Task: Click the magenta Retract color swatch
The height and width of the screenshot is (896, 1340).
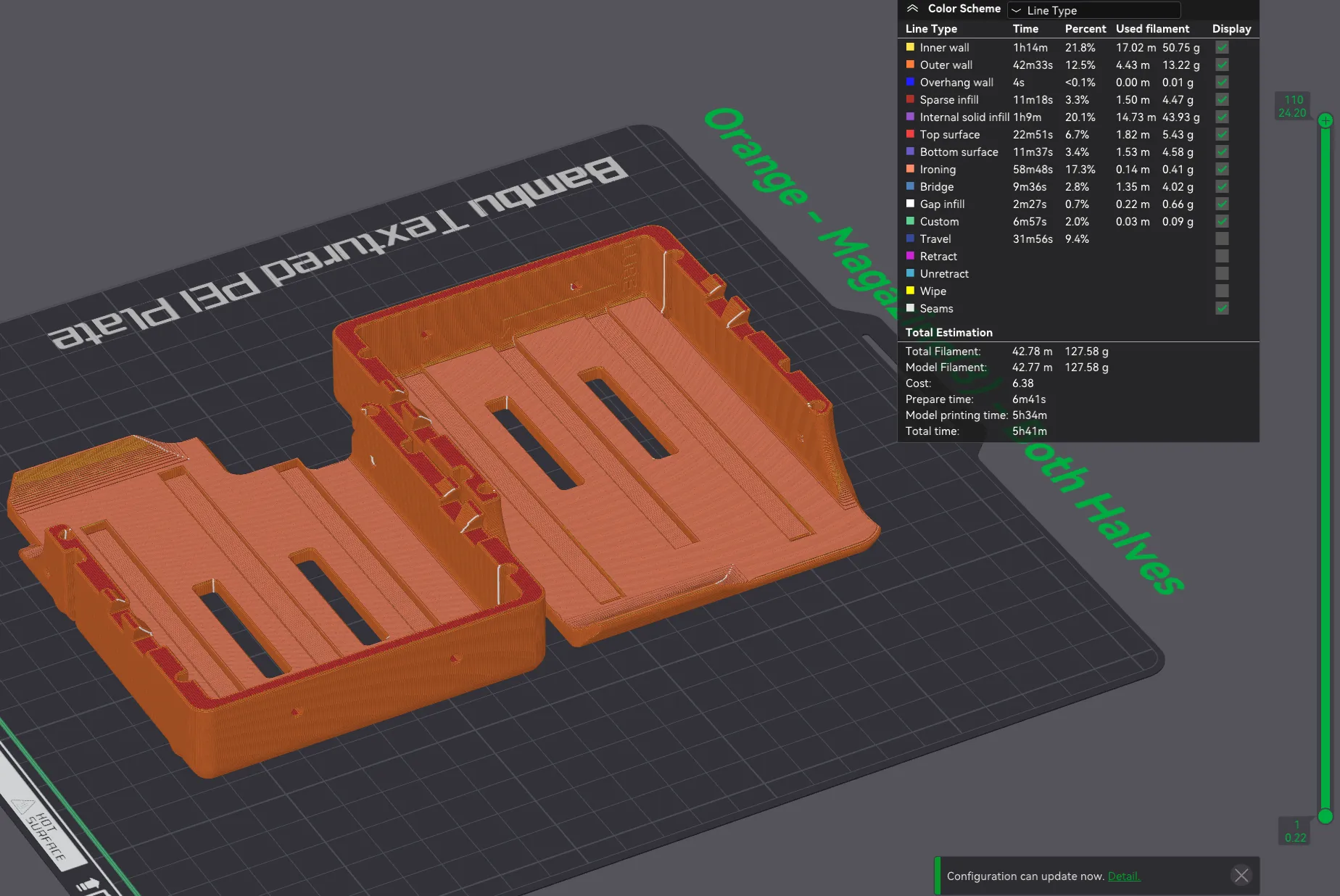Action: [x=910, y=256]
